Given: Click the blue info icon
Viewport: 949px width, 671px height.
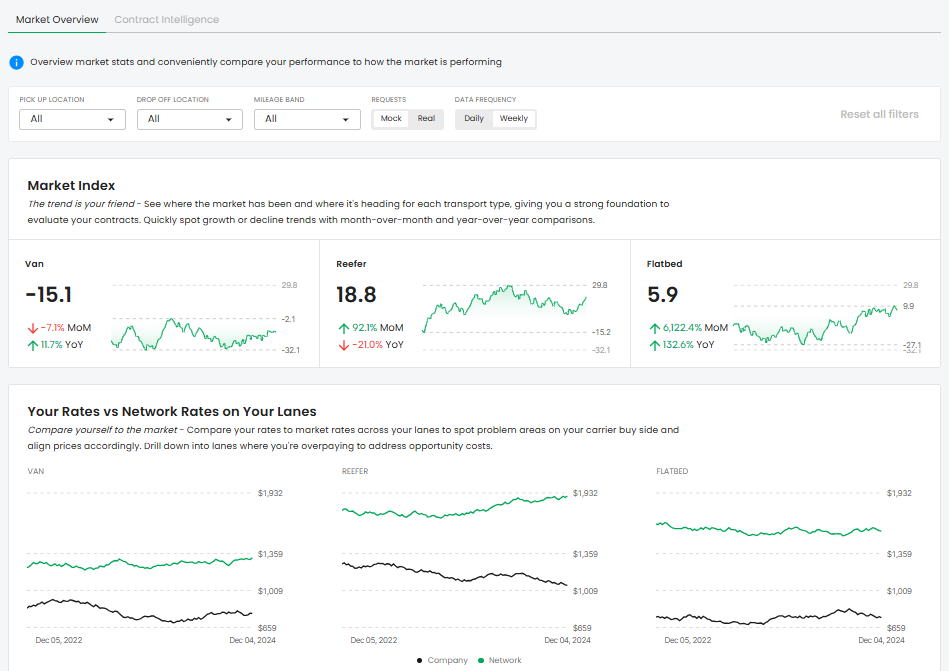Looking at the screenshot, I should [x=16, y=62].
